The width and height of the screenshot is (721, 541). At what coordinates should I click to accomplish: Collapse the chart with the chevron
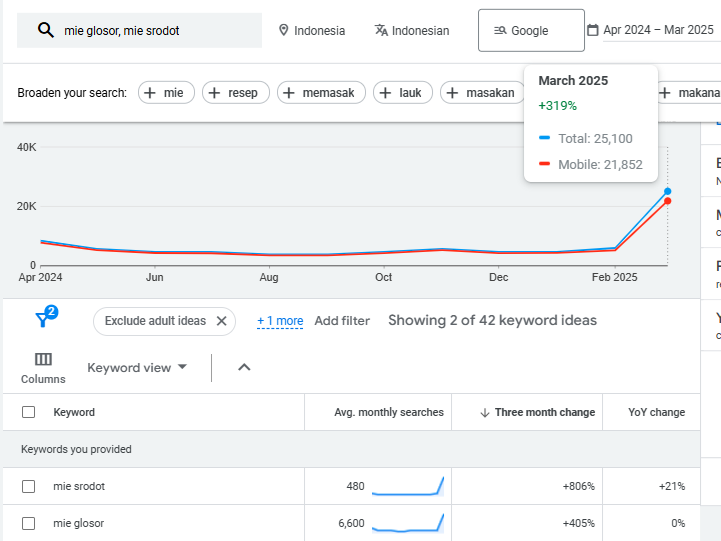(244, 368)
